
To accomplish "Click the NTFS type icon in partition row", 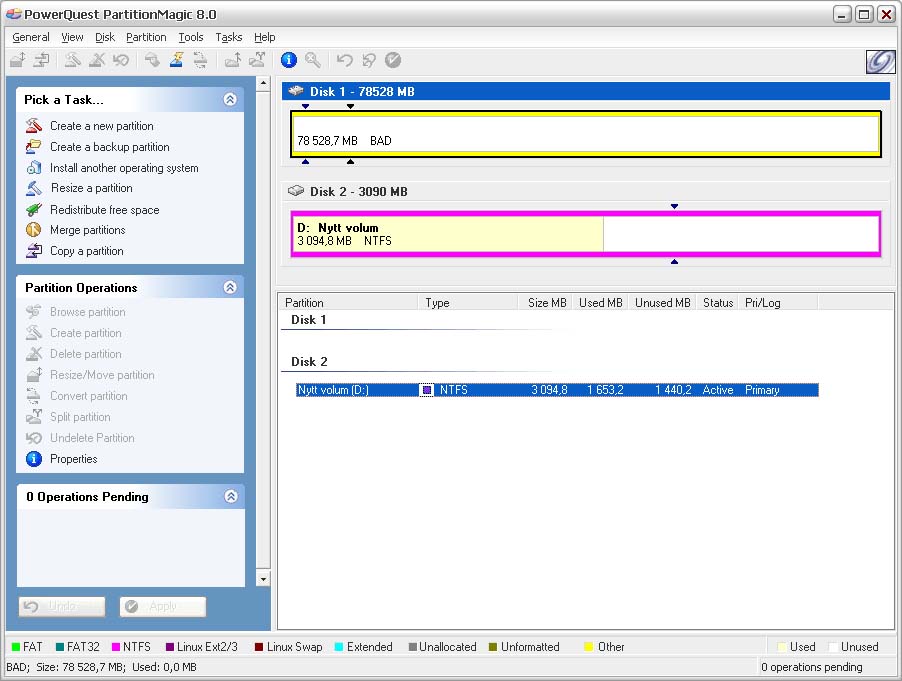I will point(427,390).
